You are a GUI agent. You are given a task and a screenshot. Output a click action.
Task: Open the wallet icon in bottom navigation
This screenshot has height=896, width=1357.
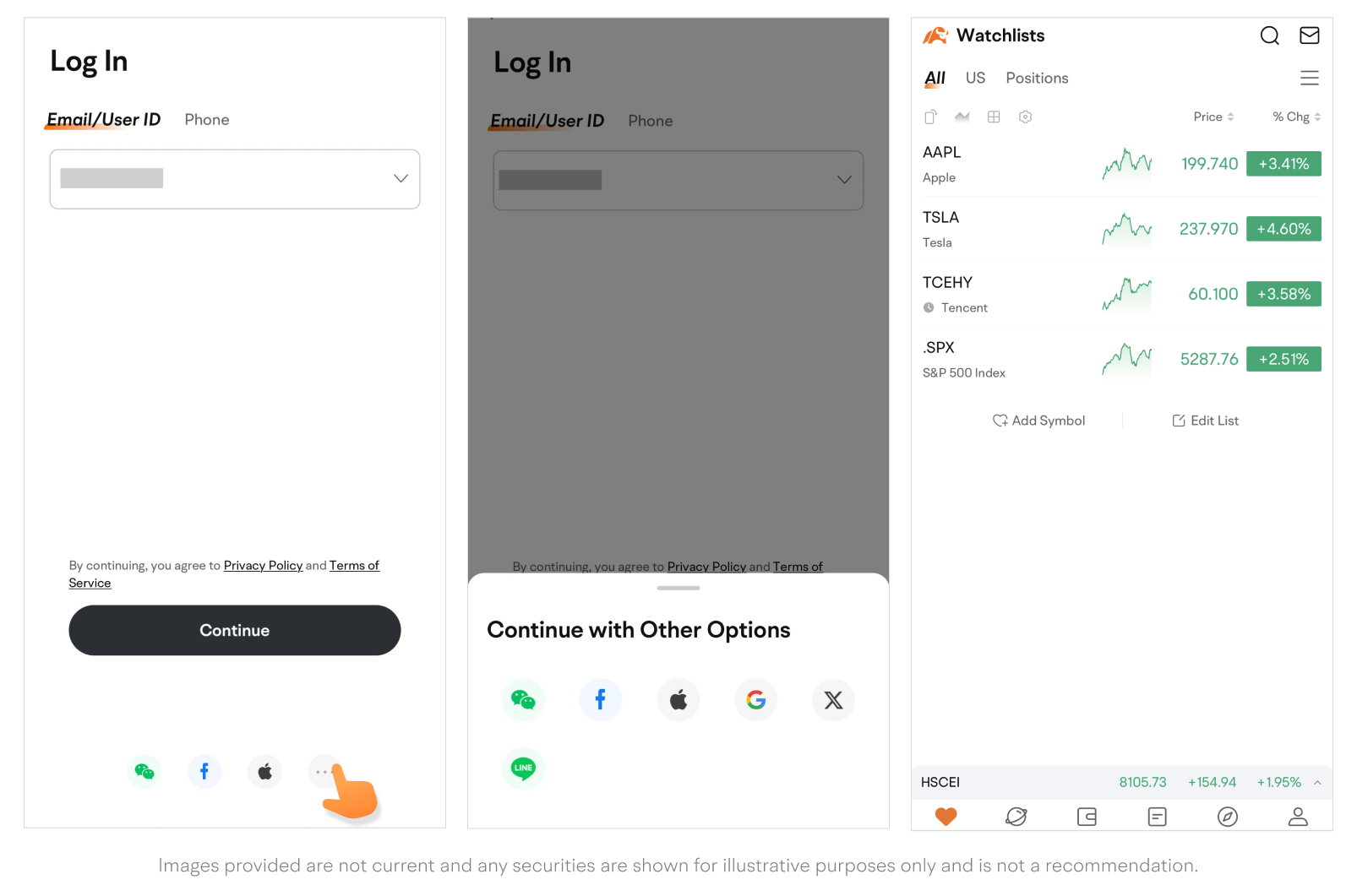[1087, 817]
